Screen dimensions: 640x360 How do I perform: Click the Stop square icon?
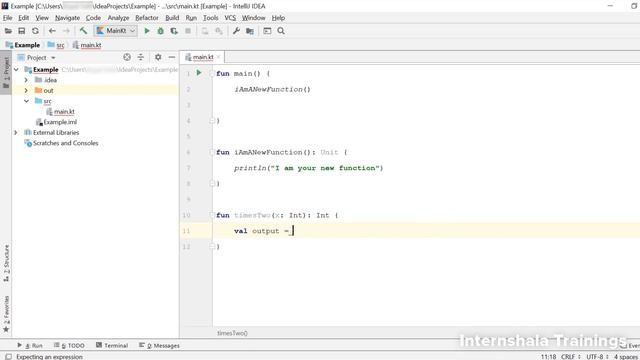coord(188,31)
